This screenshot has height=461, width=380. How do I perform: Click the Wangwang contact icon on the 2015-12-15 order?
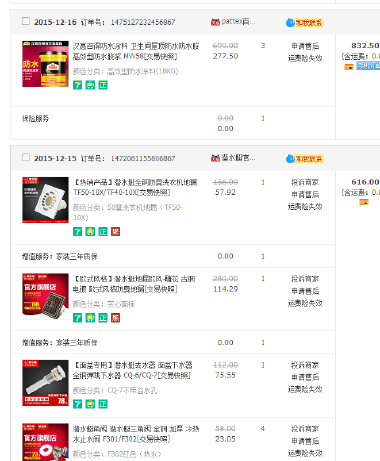305,159
